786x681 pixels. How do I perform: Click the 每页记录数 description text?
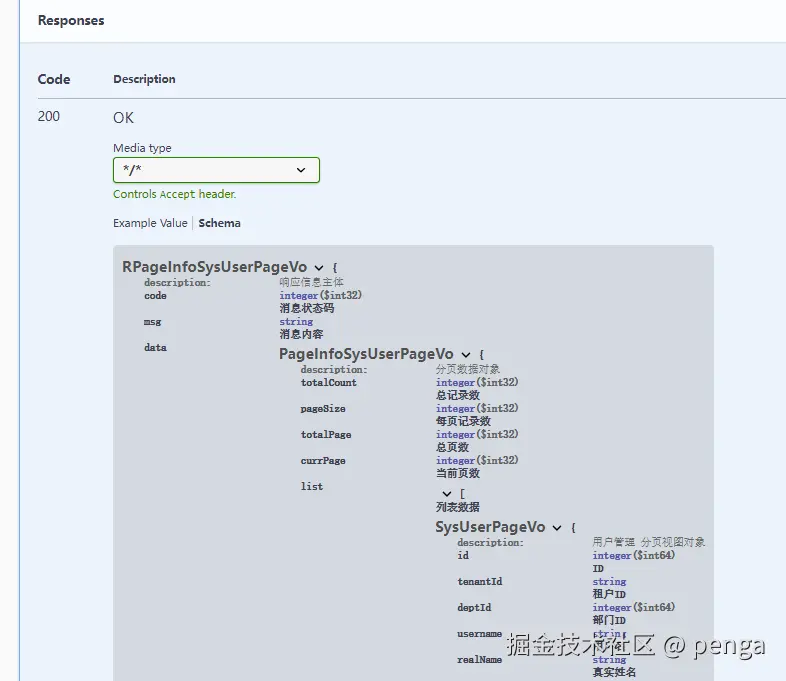click(463, 421)
